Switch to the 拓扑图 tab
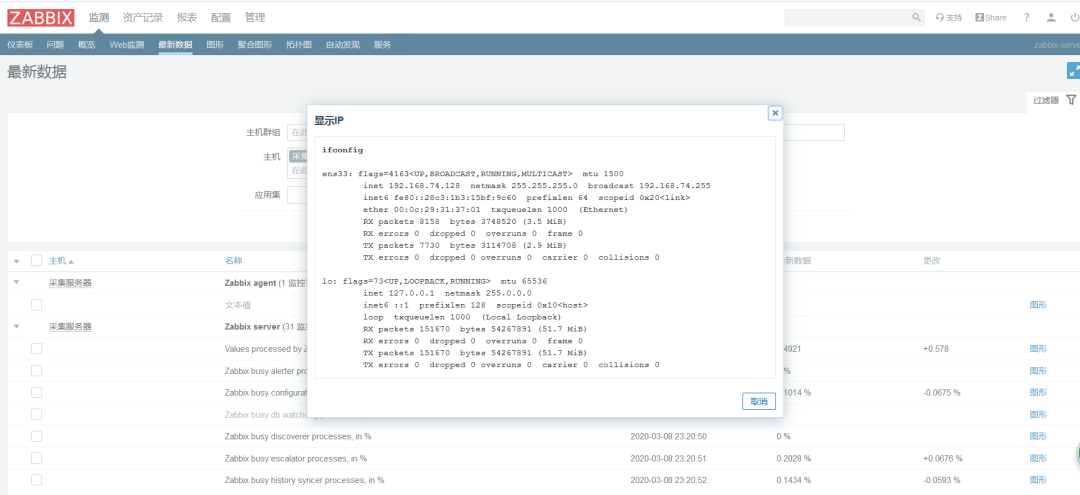 pos(299,45)
